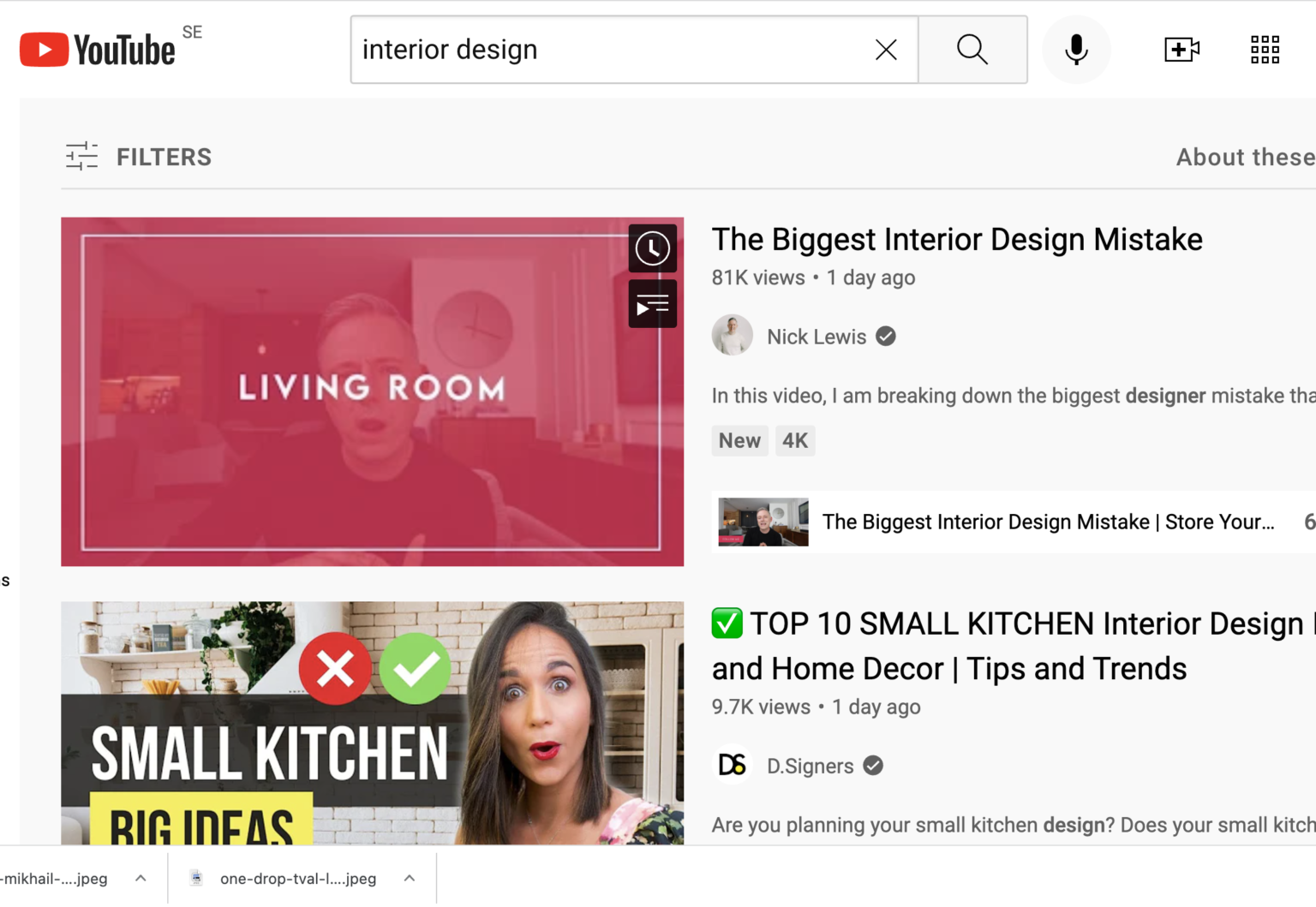Expand options for one-drop-tval jpeg download
This screenshot has height=907, width=1316.
click(410, 878)
